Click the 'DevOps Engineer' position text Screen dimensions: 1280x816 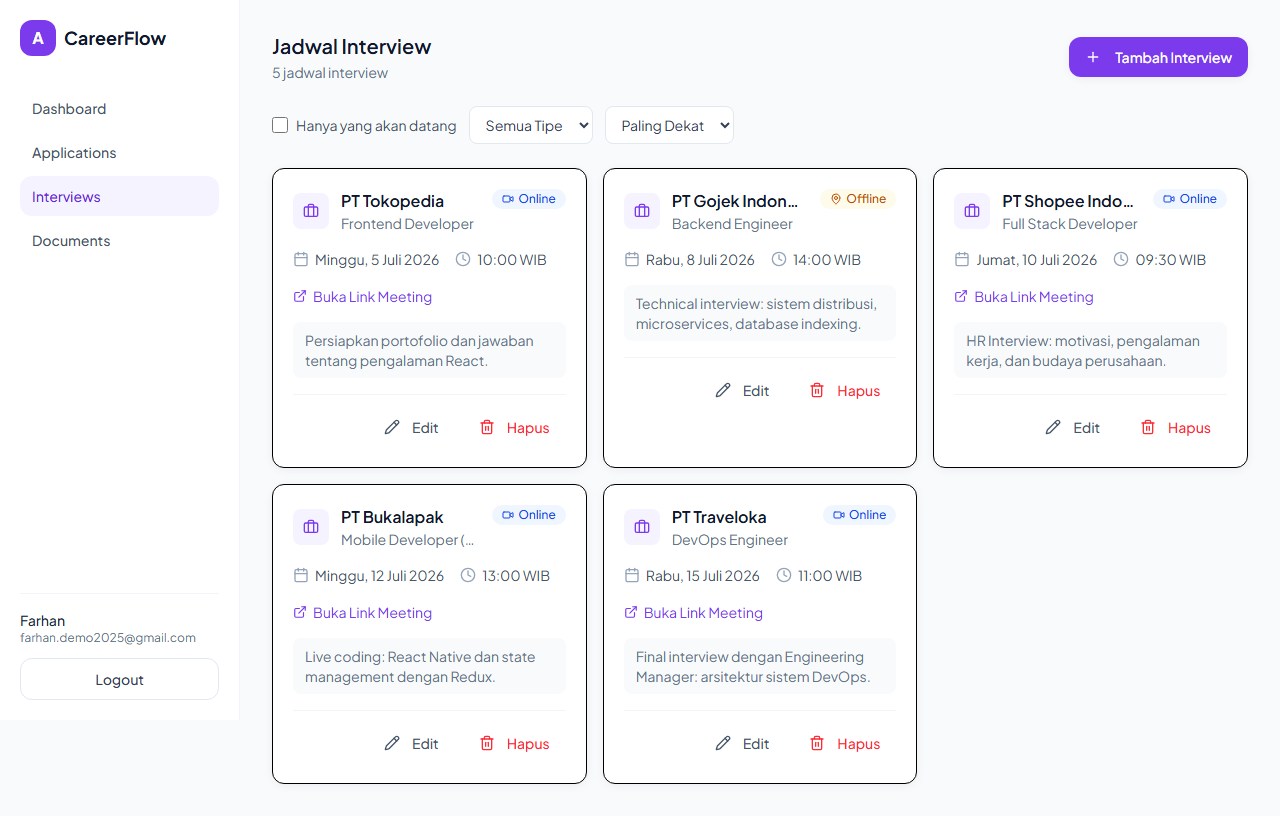tap(730, 540)
